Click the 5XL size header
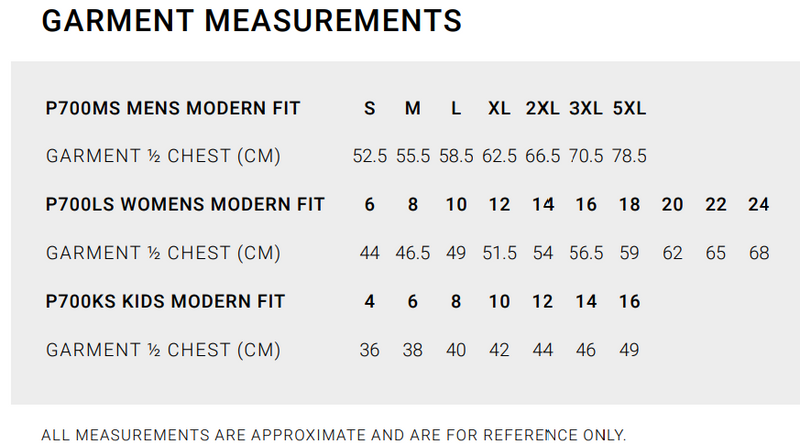 tap(629, 108)
